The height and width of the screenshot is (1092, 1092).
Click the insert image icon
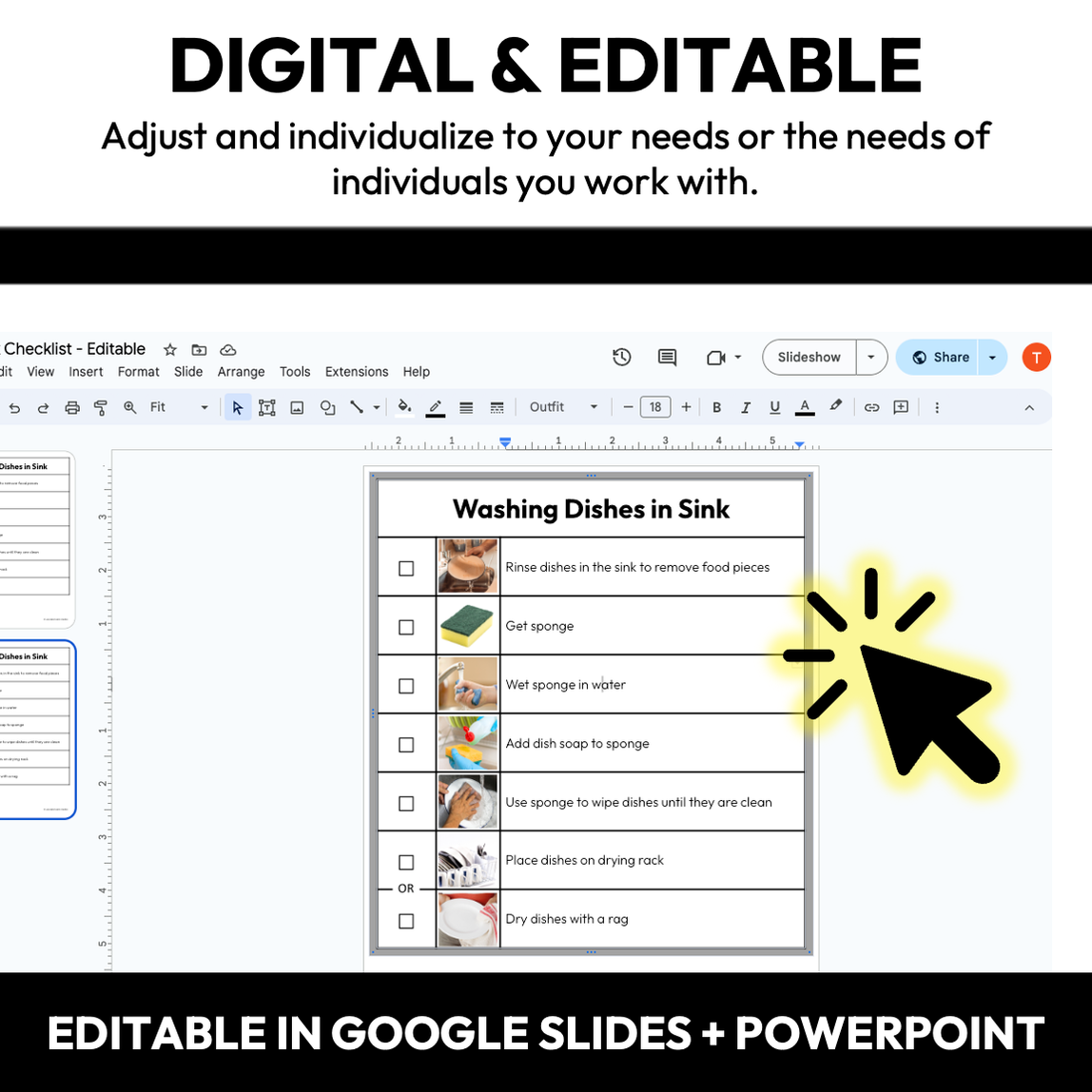(297, 407)
